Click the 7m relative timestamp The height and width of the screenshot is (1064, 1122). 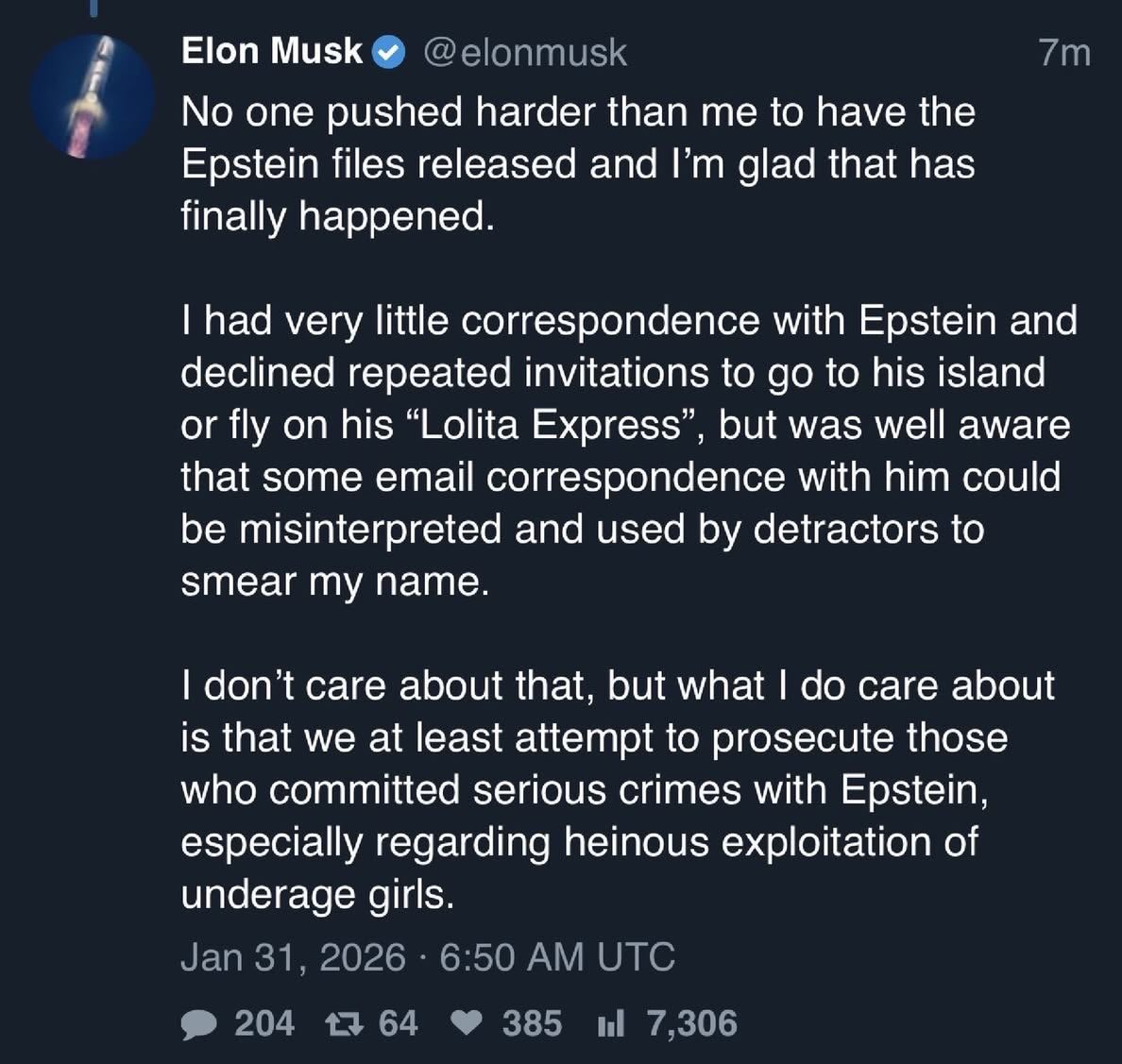[1064, 53]
